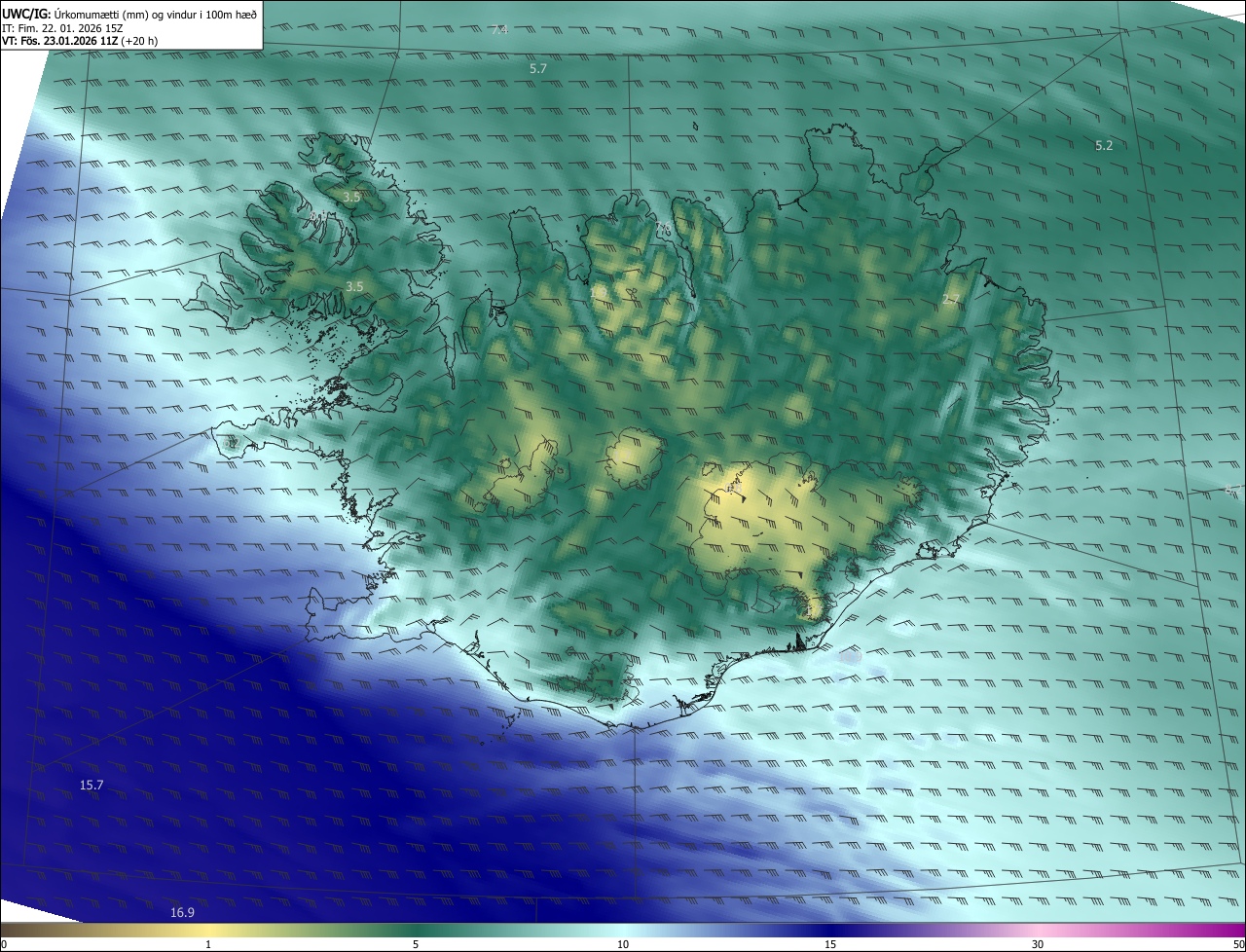Click the '0' tick on the color scale
The height and width of the screenshot is (952, 1246).
click(x=3, y=945)
